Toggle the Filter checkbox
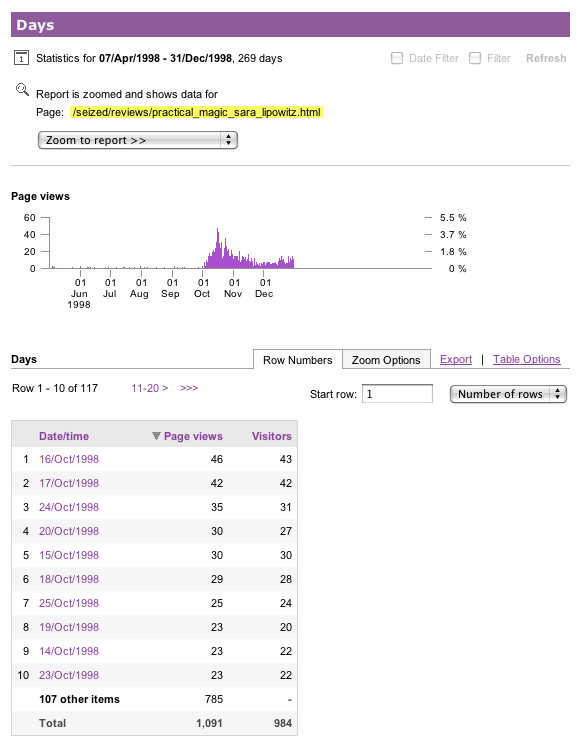The height and width of the screenshot is (753, 584). click(475, 58)
